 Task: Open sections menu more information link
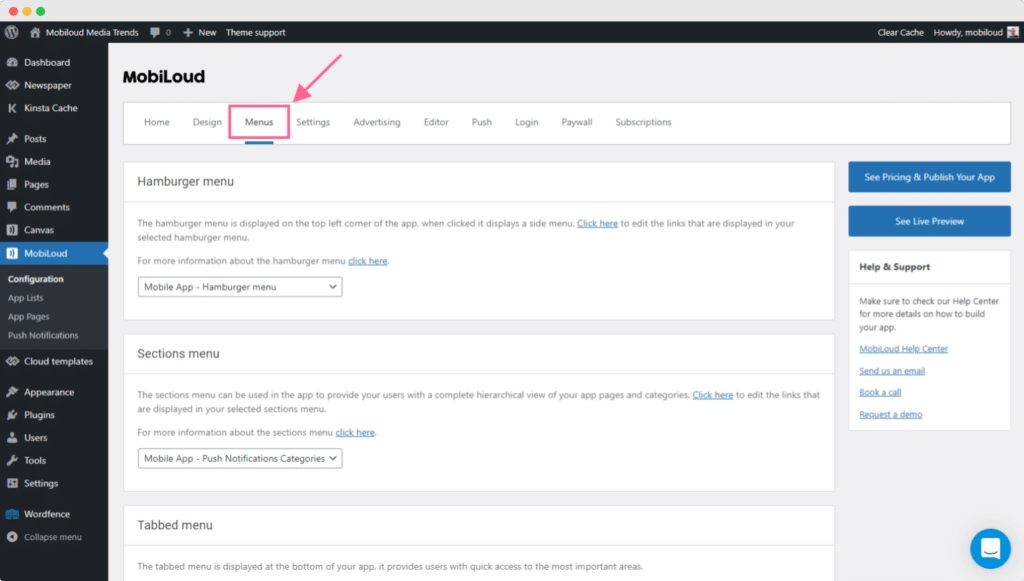(355, 432)
